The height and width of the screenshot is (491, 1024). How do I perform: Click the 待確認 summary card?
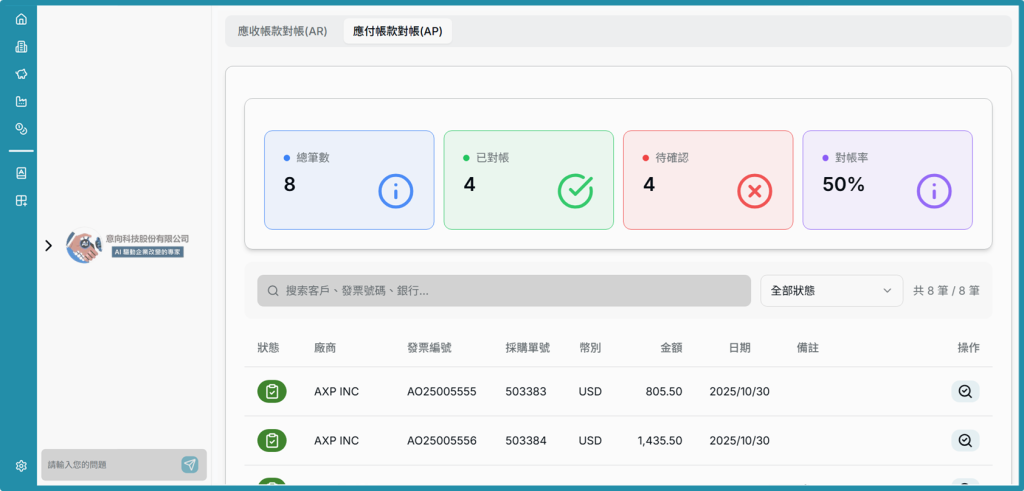click(707, 180)
